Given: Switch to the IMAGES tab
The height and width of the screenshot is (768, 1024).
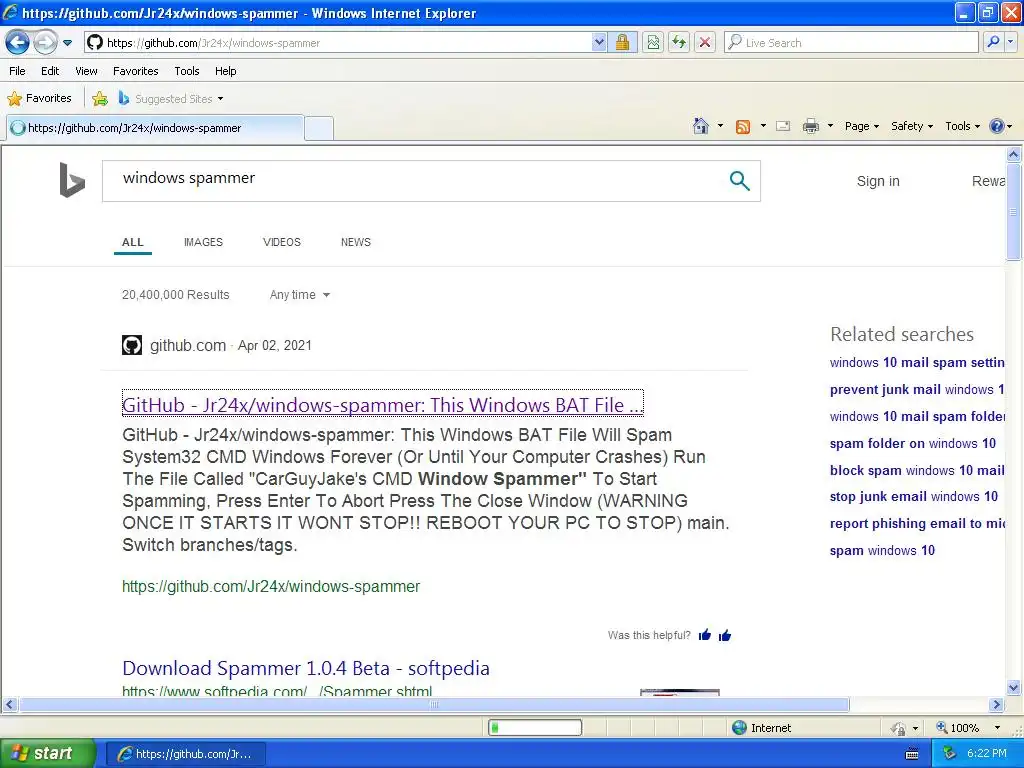Looking at the screenshot, I should (x=203, y=242).
